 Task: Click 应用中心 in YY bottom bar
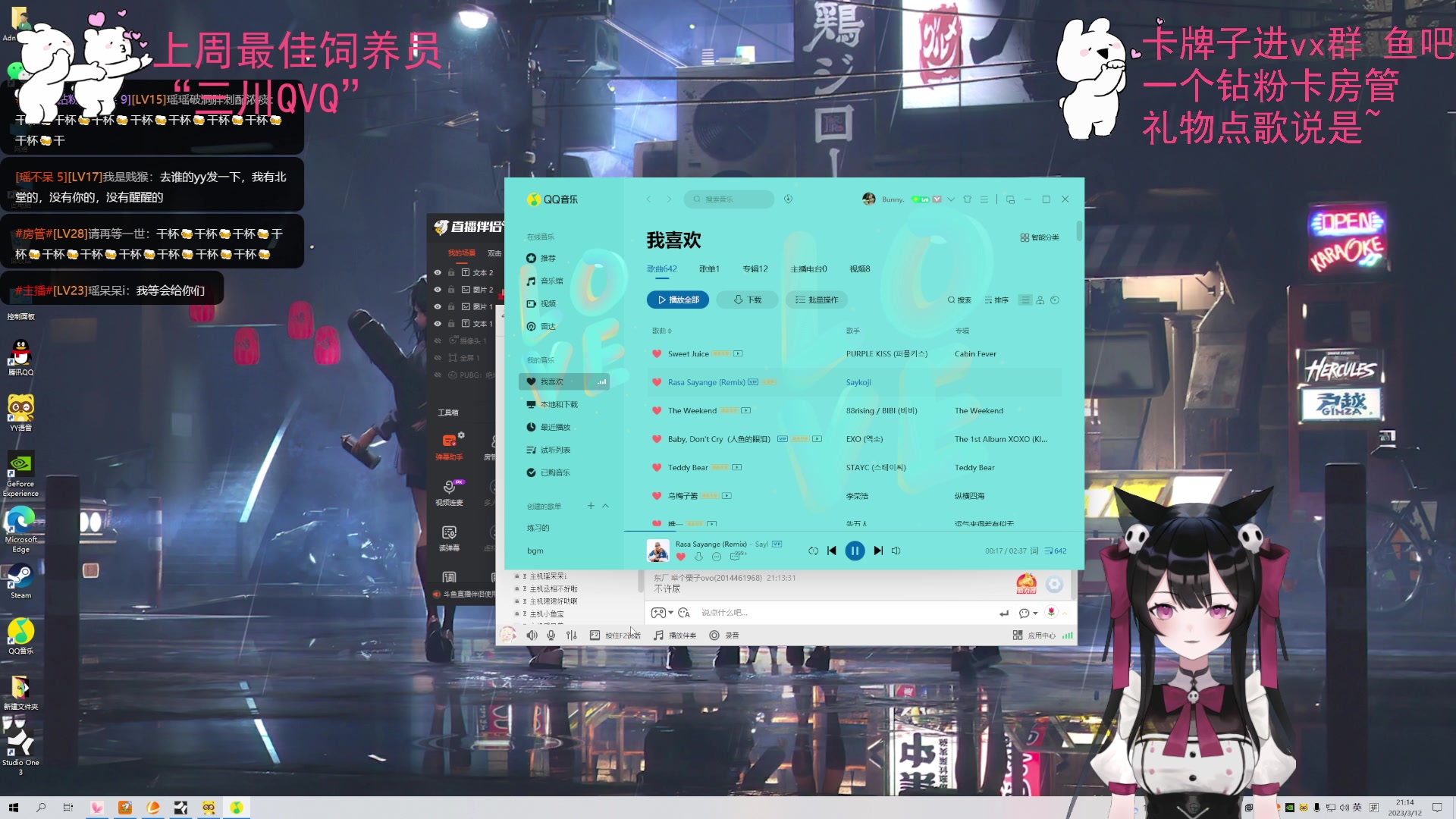tap(1034, 635)
